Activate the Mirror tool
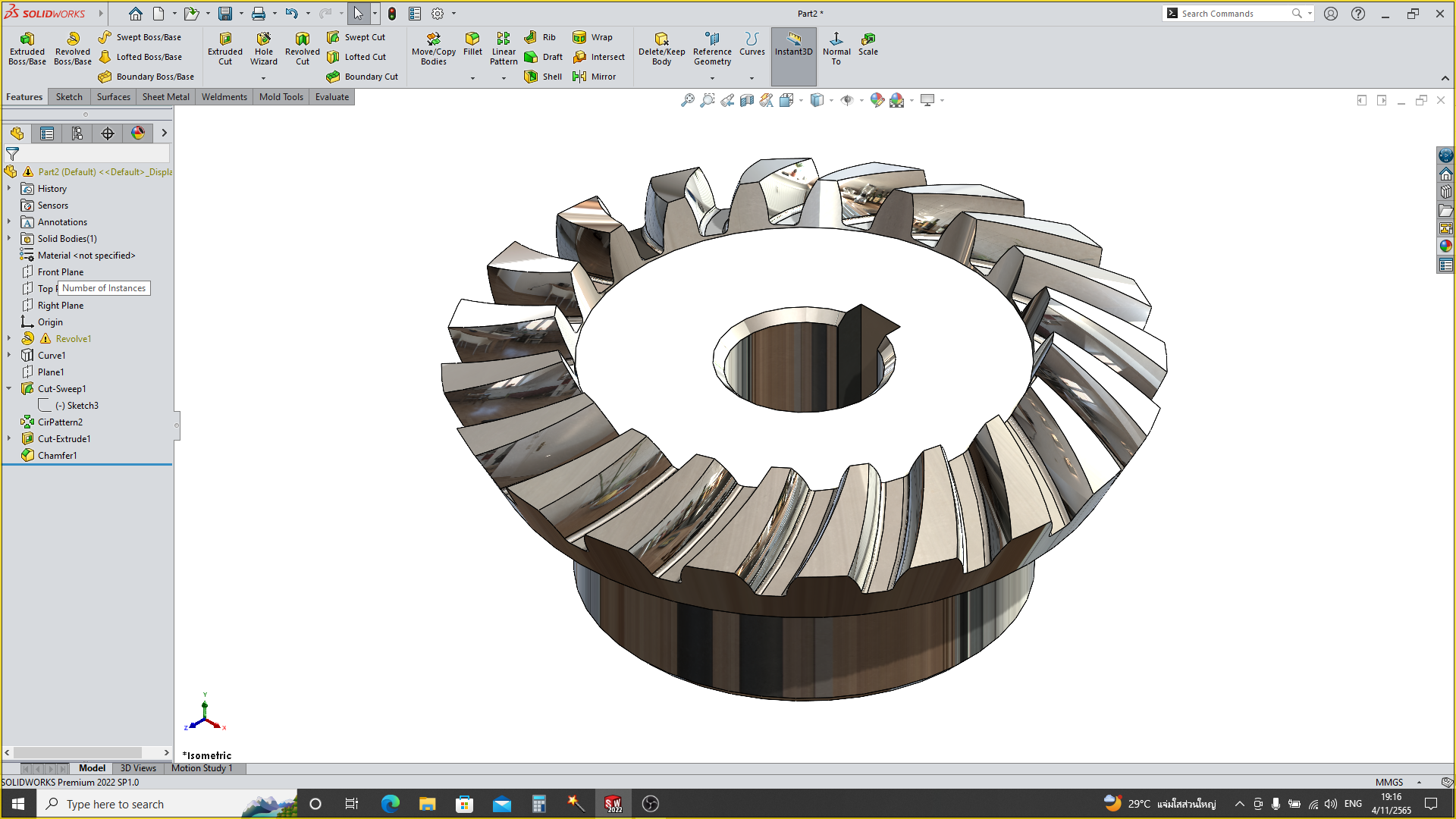1456x819 pixels. pos(595,77)
